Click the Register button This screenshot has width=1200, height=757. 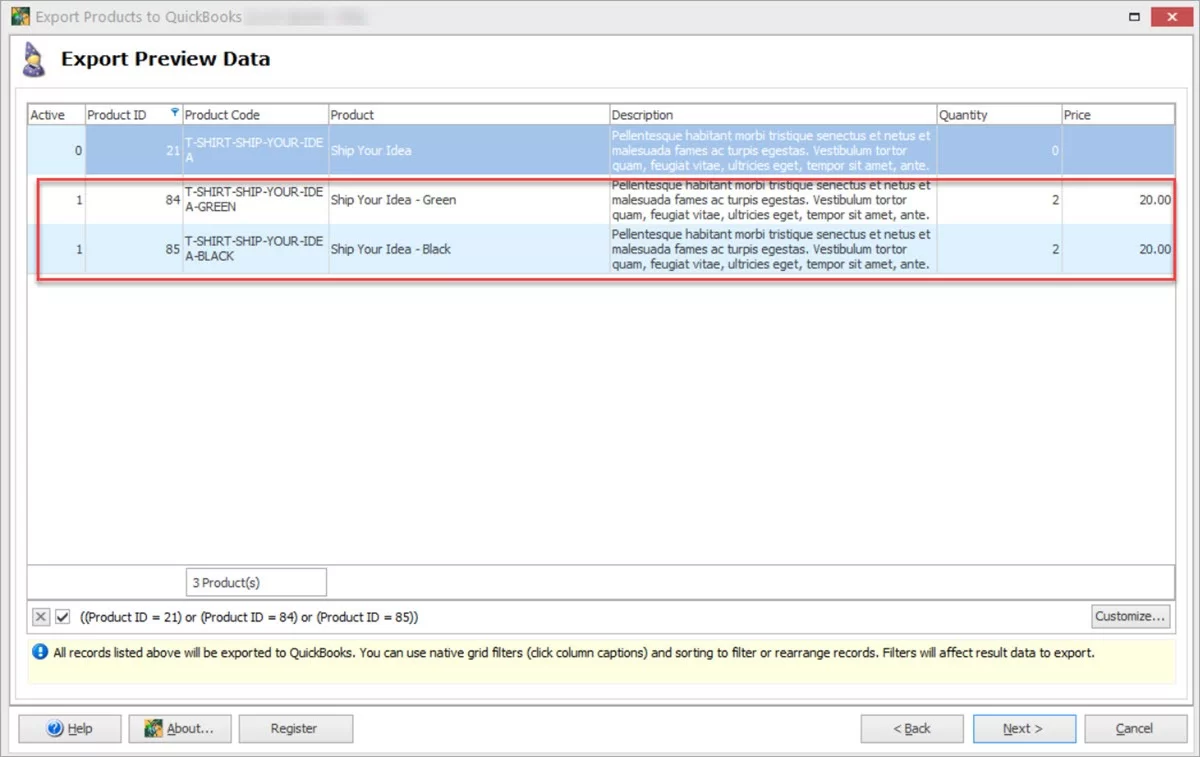point(294,729)
